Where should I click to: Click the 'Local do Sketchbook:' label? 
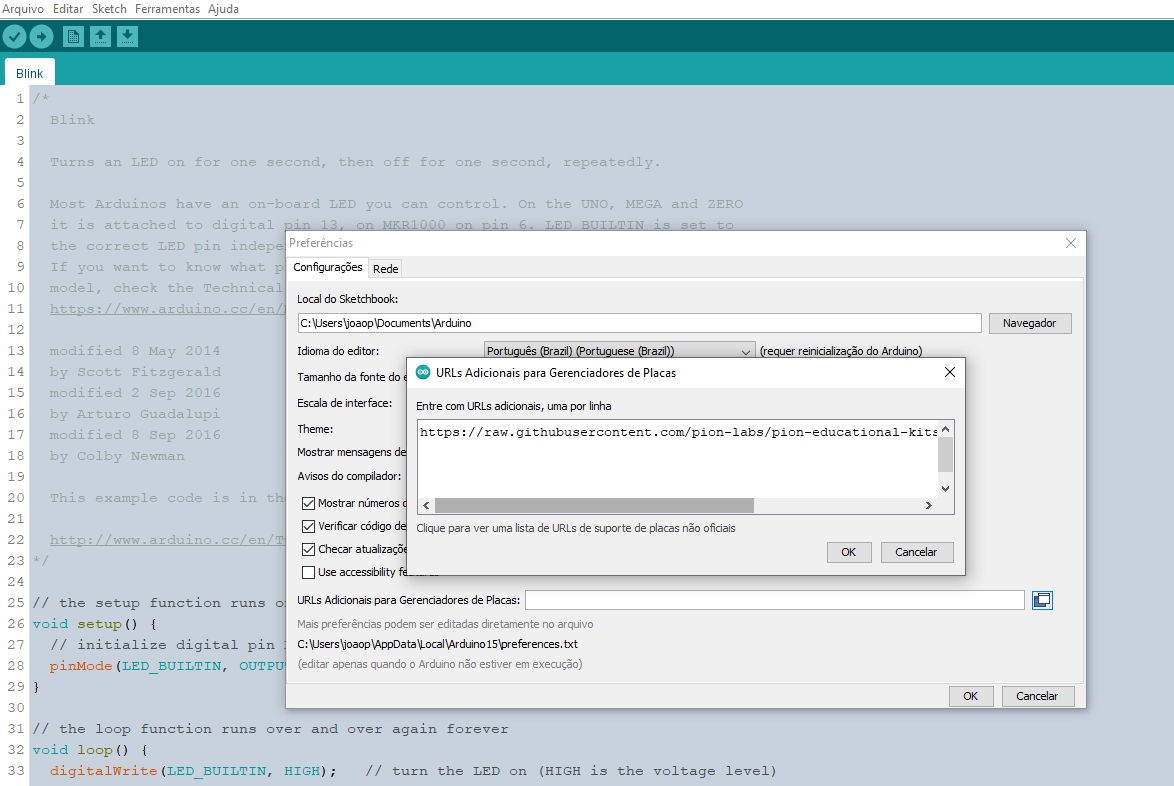pos(347,299)
